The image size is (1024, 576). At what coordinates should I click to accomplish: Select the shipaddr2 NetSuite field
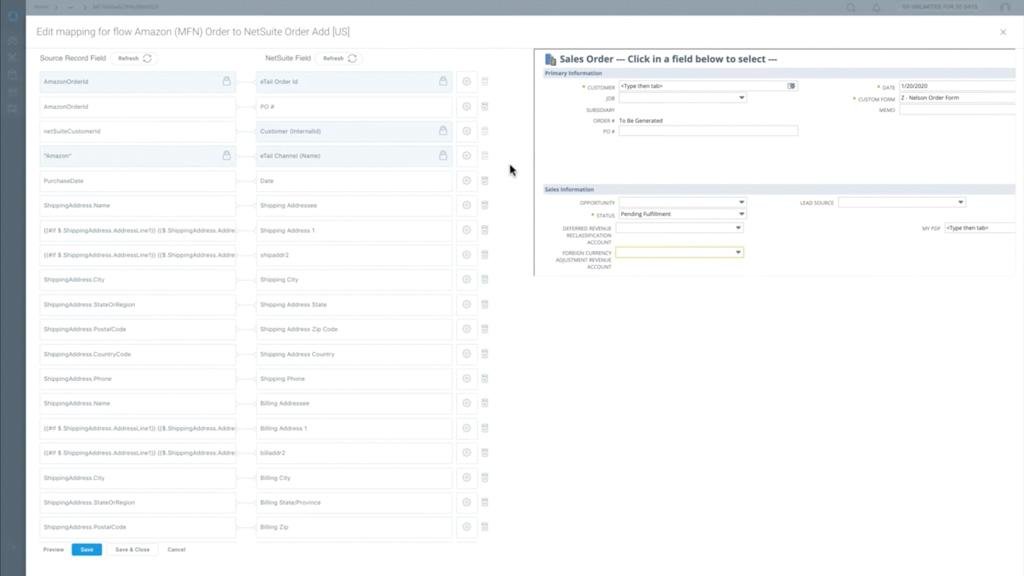click(354, 255)
